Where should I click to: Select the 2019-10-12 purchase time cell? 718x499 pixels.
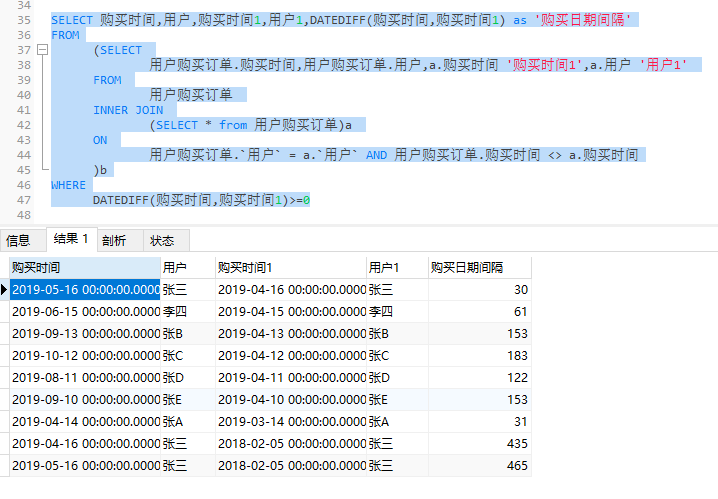pos(84,355)
